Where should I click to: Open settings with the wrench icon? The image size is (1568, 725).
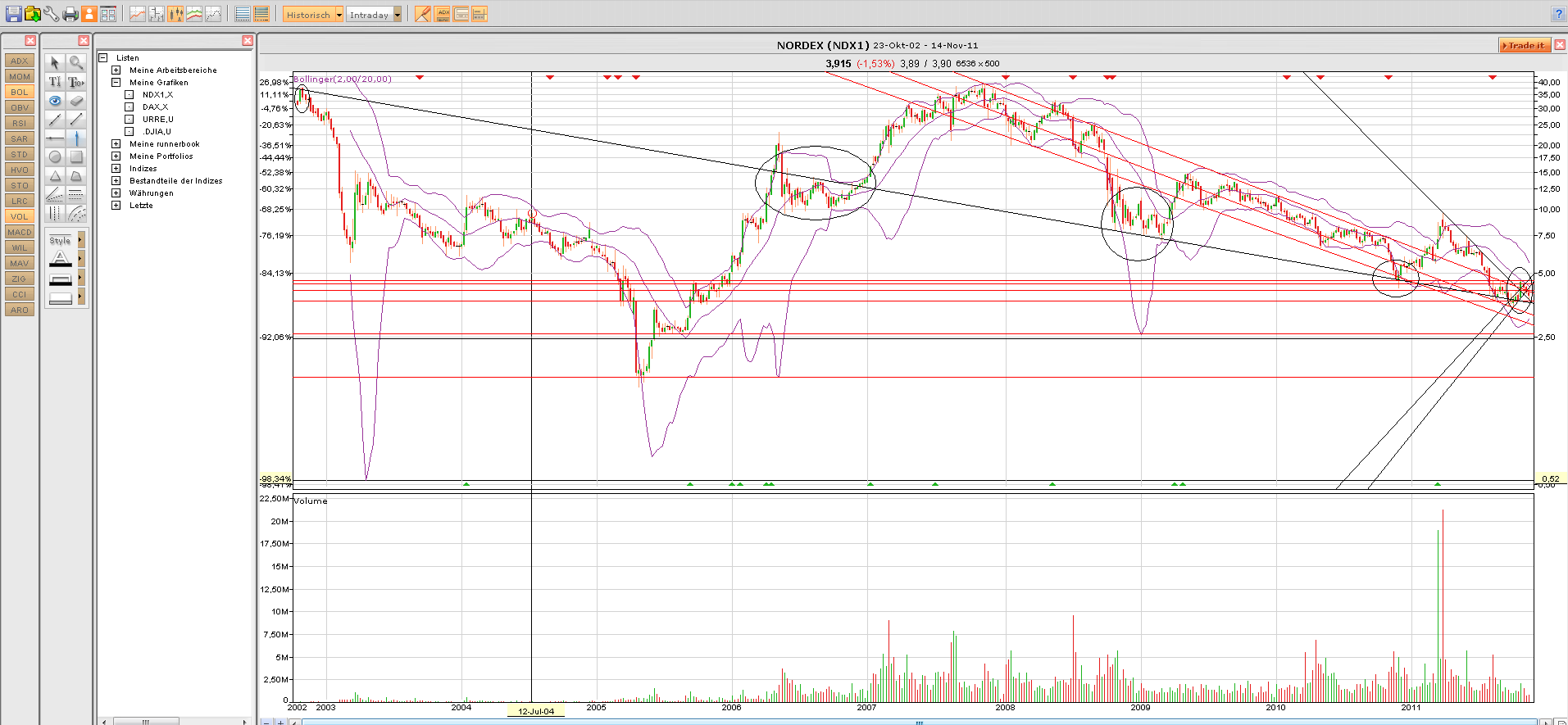click(x=52, y=14)
